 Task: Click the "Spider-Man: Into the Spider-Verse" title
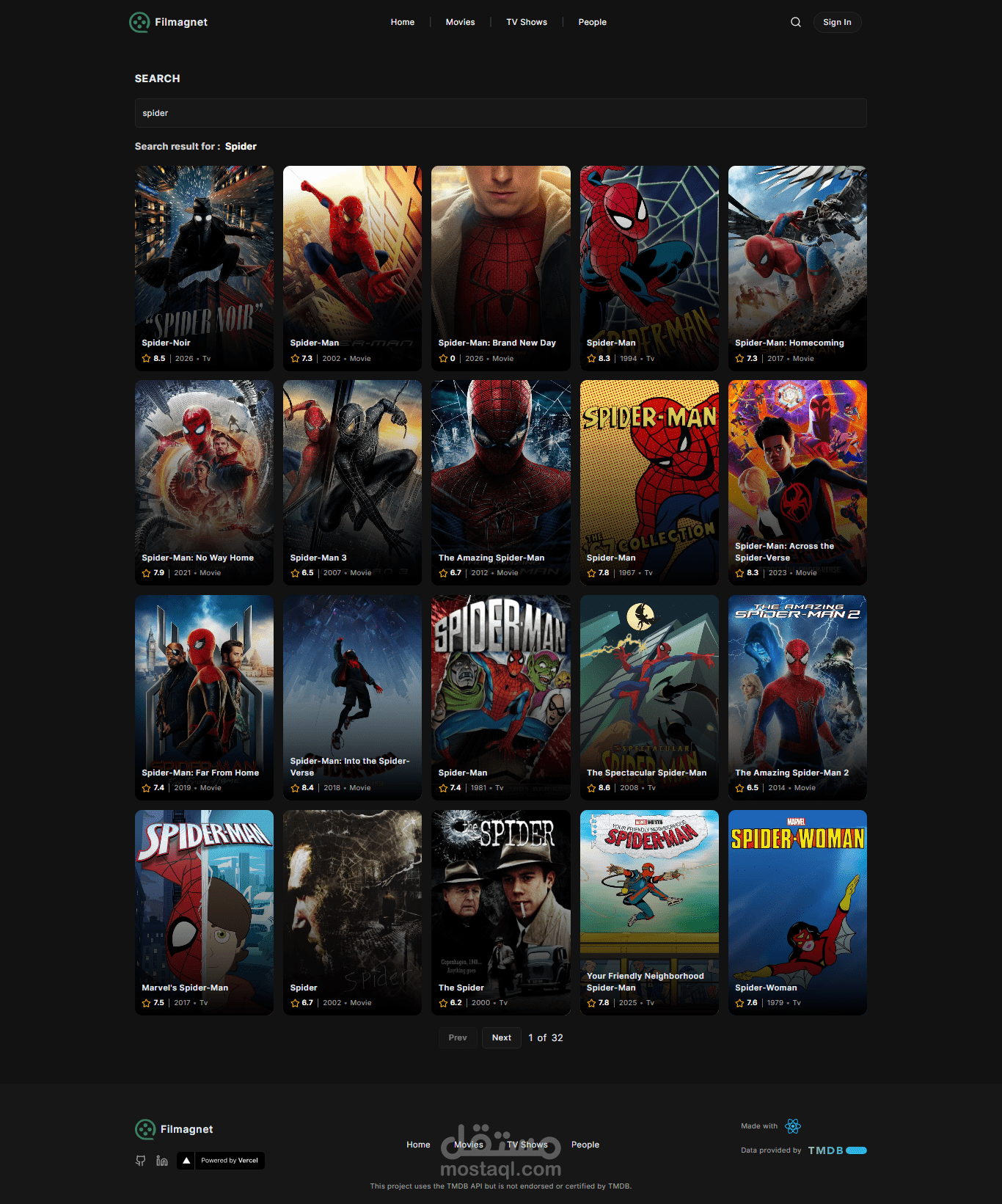350,767
